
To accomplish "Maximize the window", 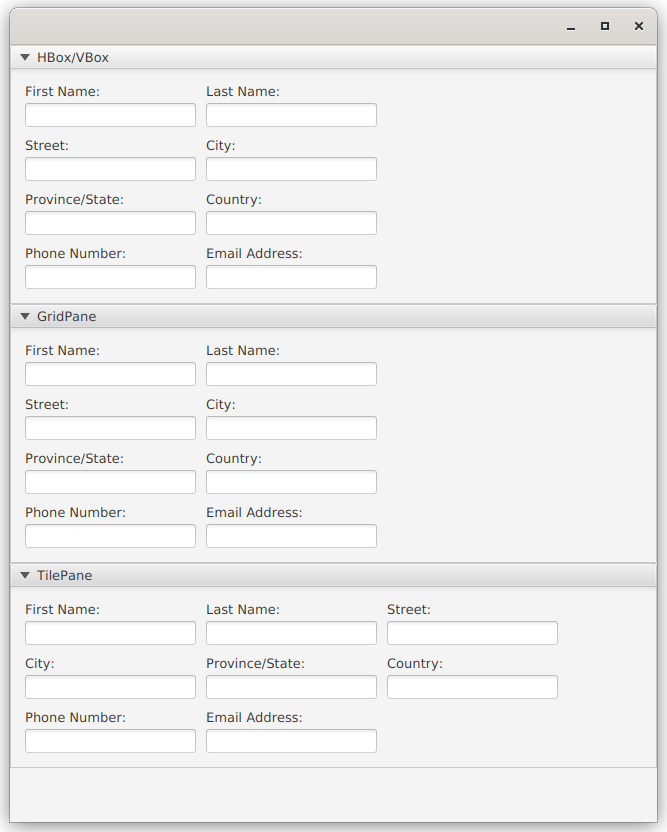I will tap(605, 26).
